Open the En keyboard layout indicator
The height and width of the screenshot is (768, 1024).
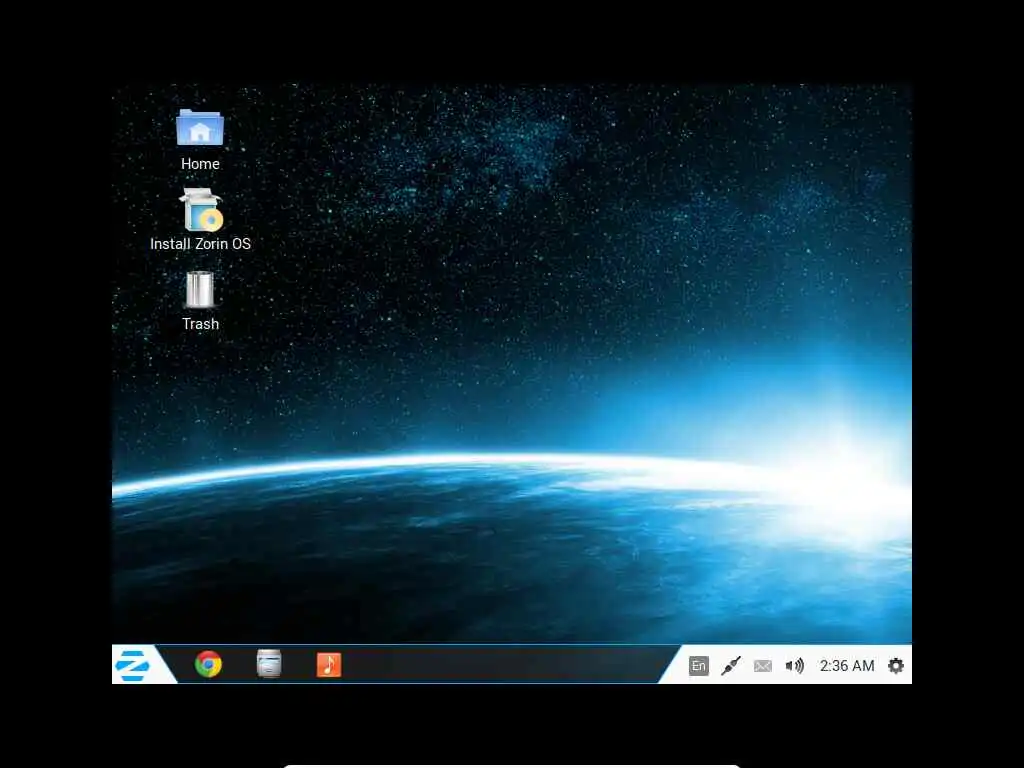click(x=699, y=665)
